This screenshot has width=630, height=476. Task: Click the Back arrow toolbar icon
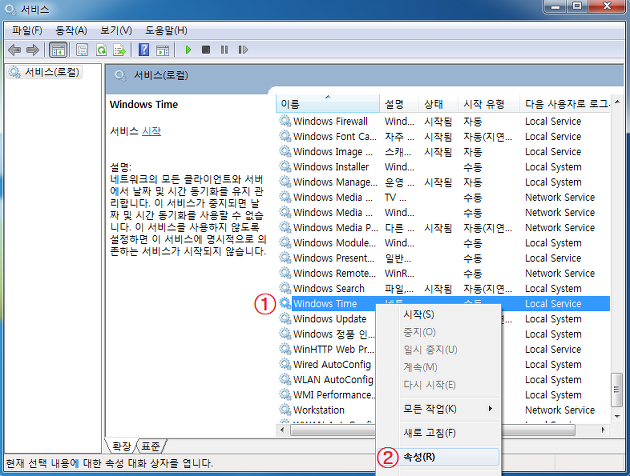pyautogui.click(x=14, y=50)
